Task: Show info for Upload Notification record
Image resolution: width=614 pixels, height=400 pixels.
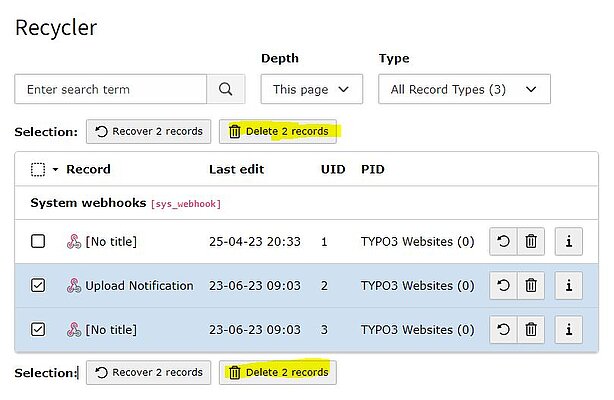Action: tap(568, 285)
